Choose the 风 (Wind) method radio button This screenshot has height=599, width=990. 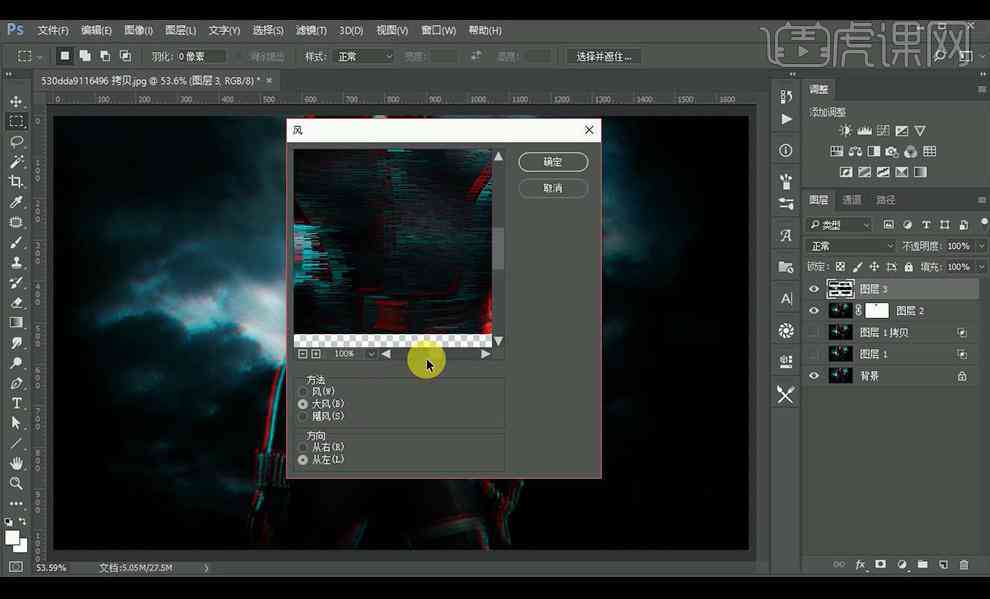[x=303, y=392]
